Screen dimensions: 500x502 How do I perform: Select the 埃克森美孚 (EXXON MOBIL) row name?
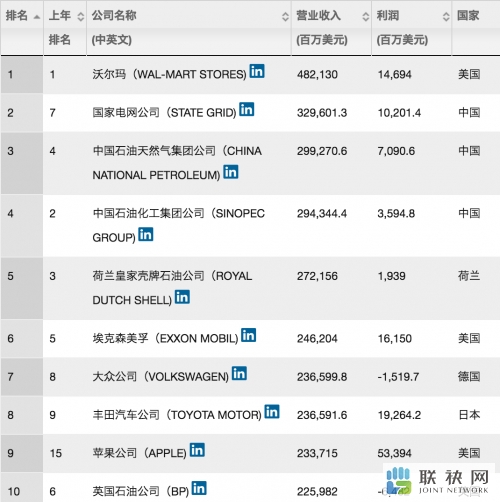165,339
